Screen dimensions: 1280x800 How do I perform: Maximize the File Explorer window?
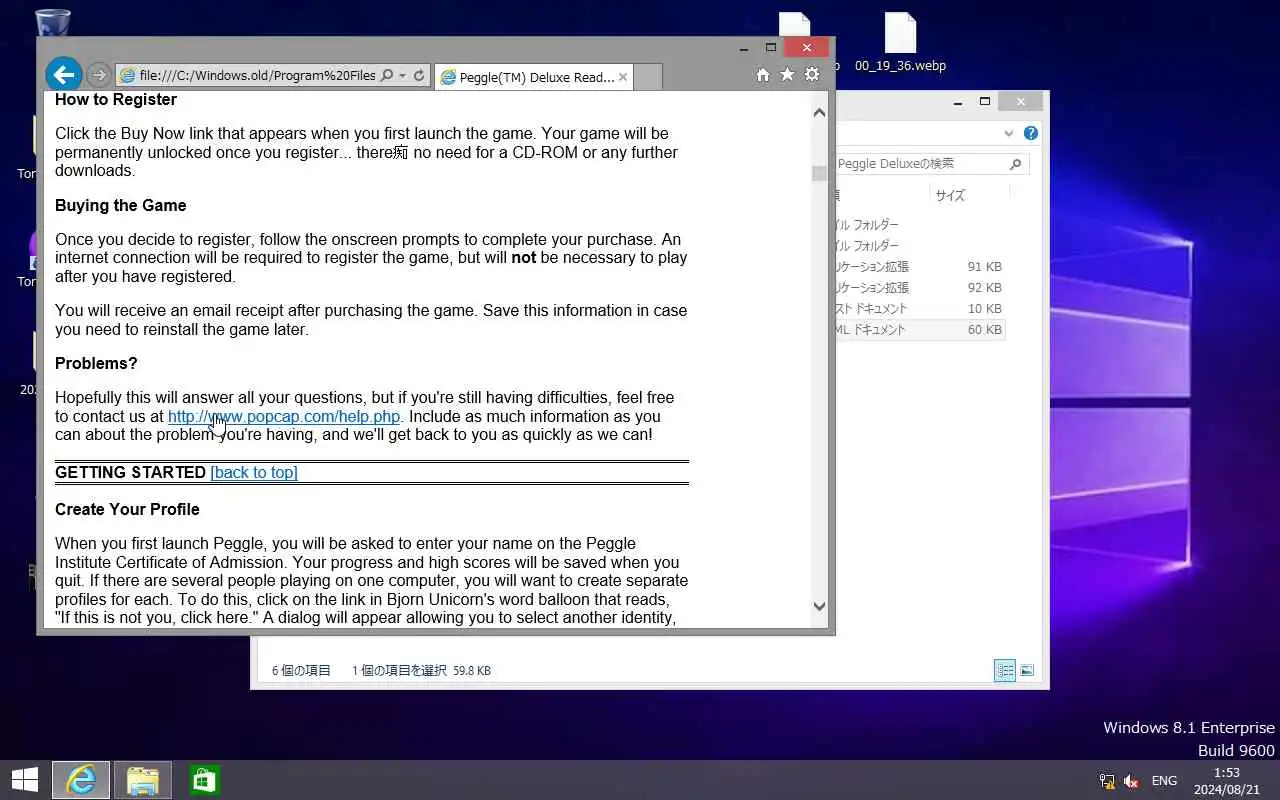985,101
